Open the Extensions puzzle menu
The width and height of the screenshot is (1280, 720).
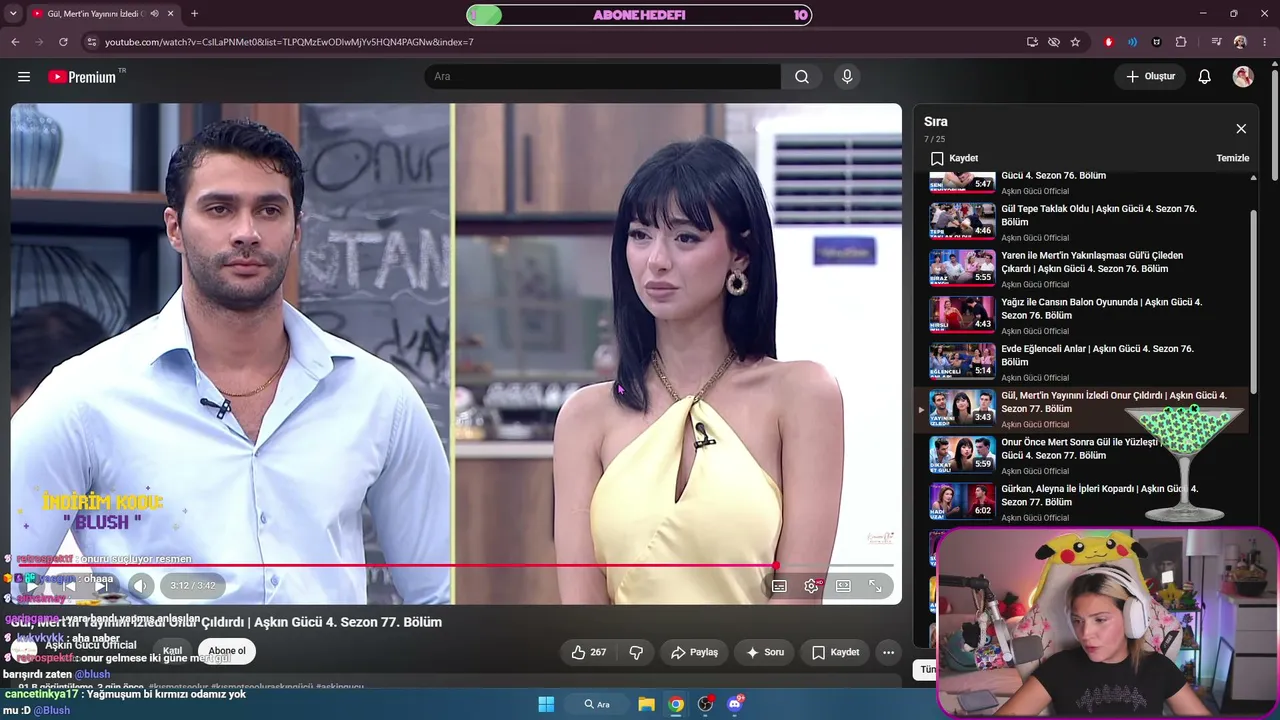click(x=1181, y=42)
